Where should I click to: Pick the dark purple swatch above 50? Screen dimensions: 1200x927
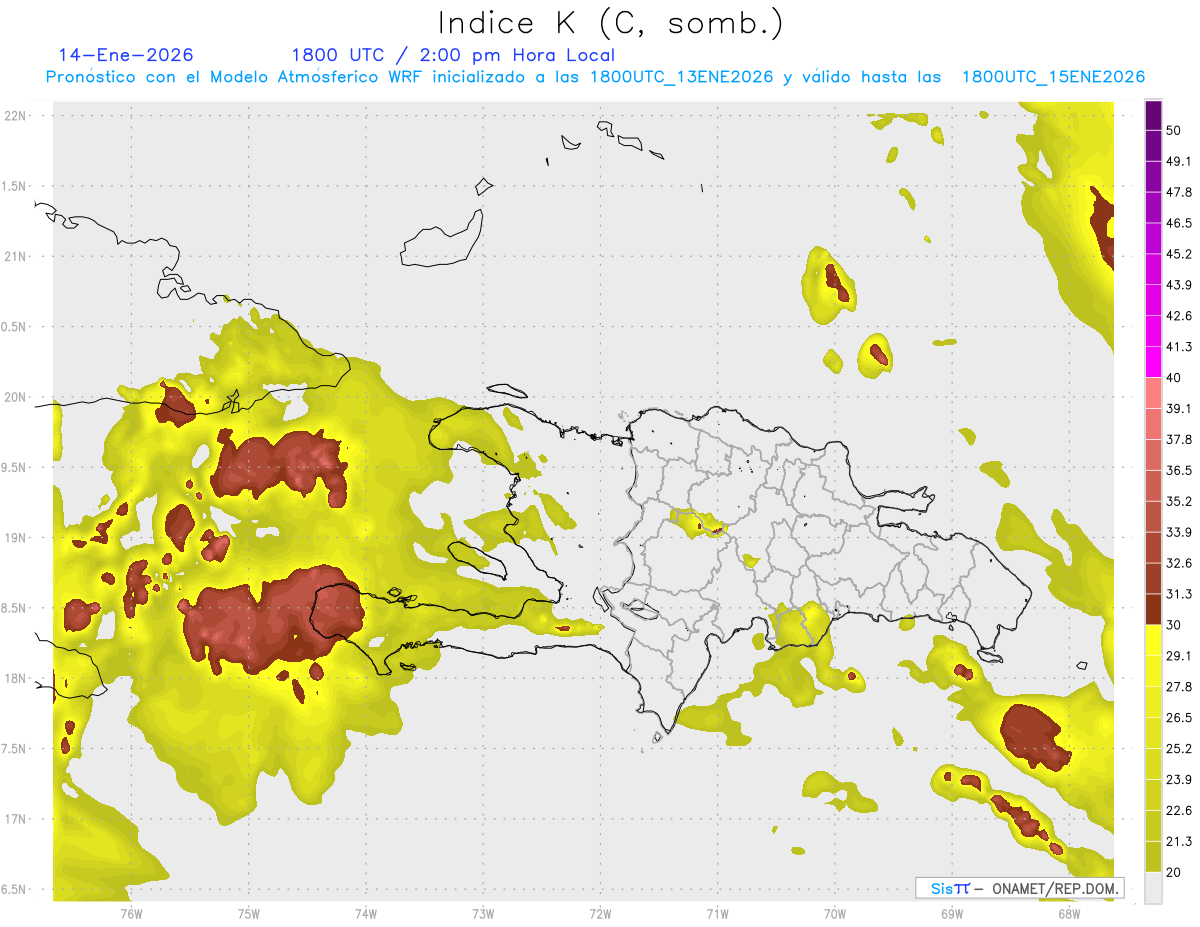pyautogui.click(x=1153, y=115)
